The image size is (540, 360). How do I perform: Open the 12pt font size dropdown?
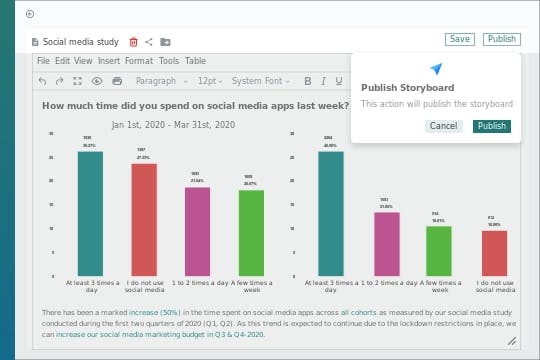[210, 81]
